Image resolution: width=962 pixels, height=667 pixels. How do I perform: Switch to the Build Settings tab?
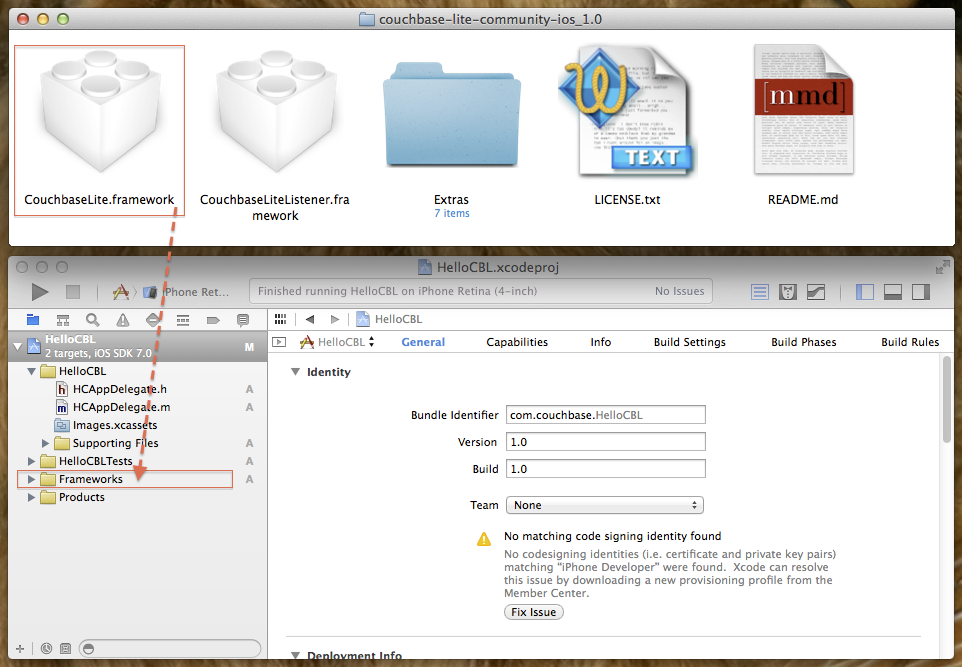[x=690, y=342]
